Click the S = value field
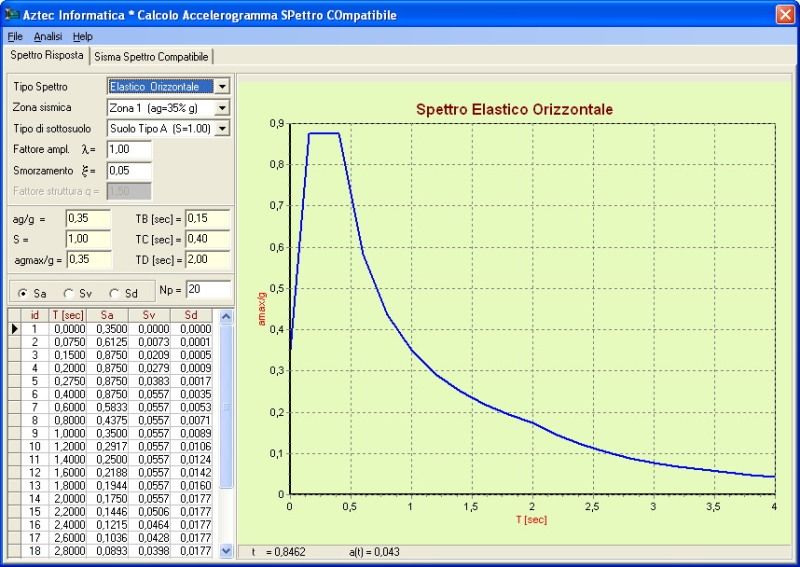This screenshot has width=800, height=567. point(88,239)
